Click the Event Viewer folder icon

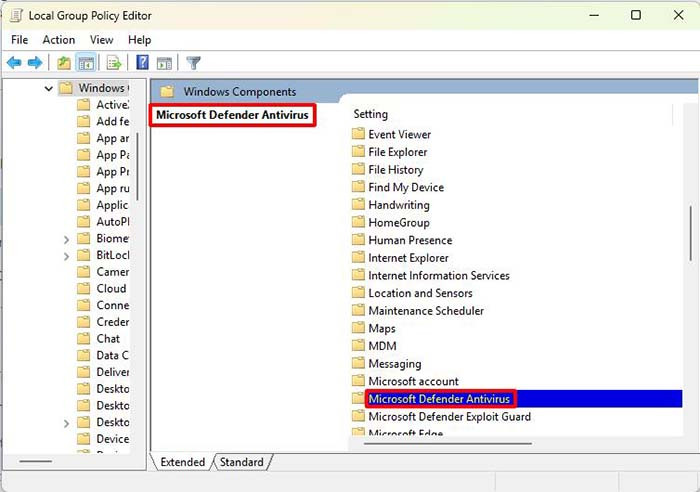pos(358,134)
